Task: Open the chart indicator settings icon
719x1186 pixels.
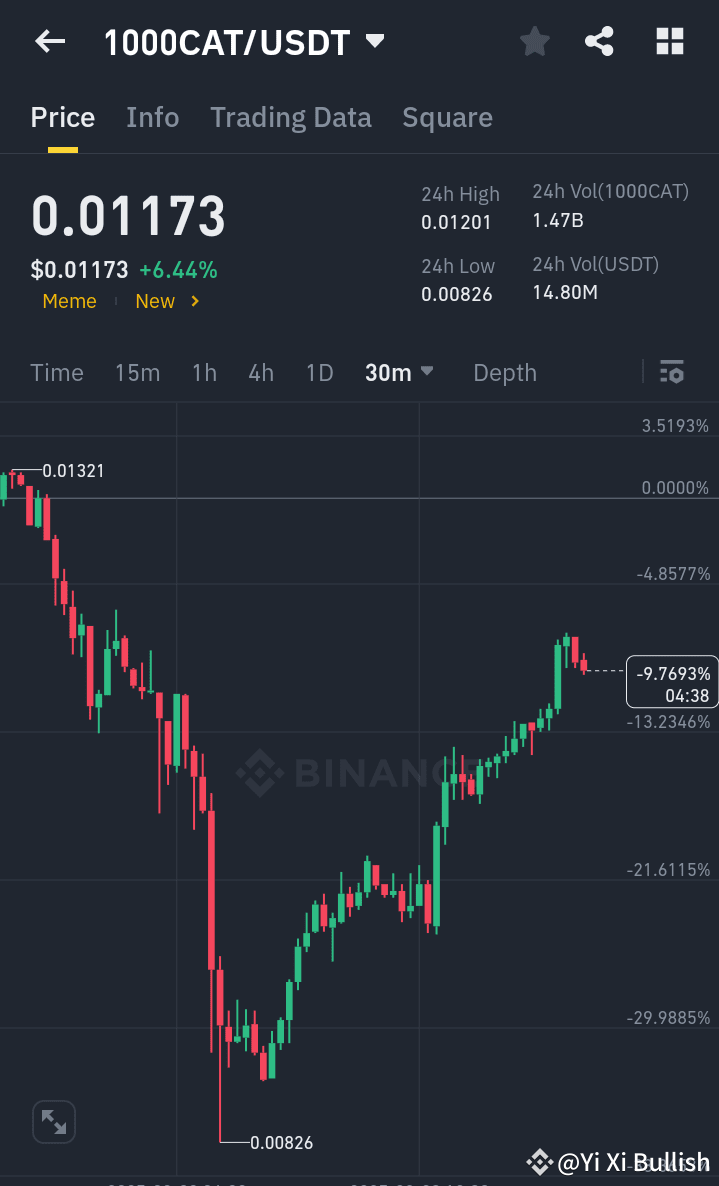Action: point(672,371)
